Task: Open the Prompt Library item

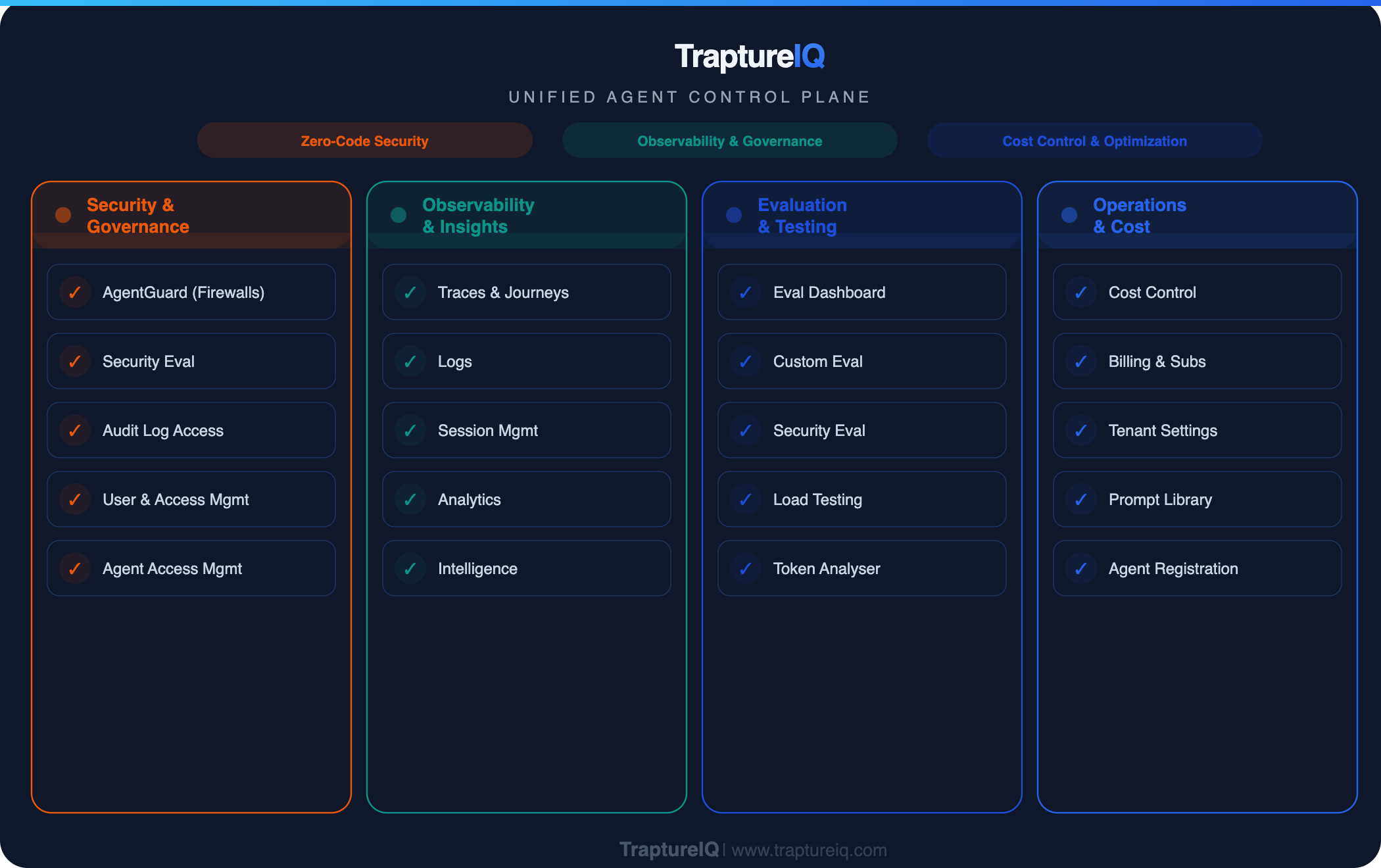Action: 1197,499
